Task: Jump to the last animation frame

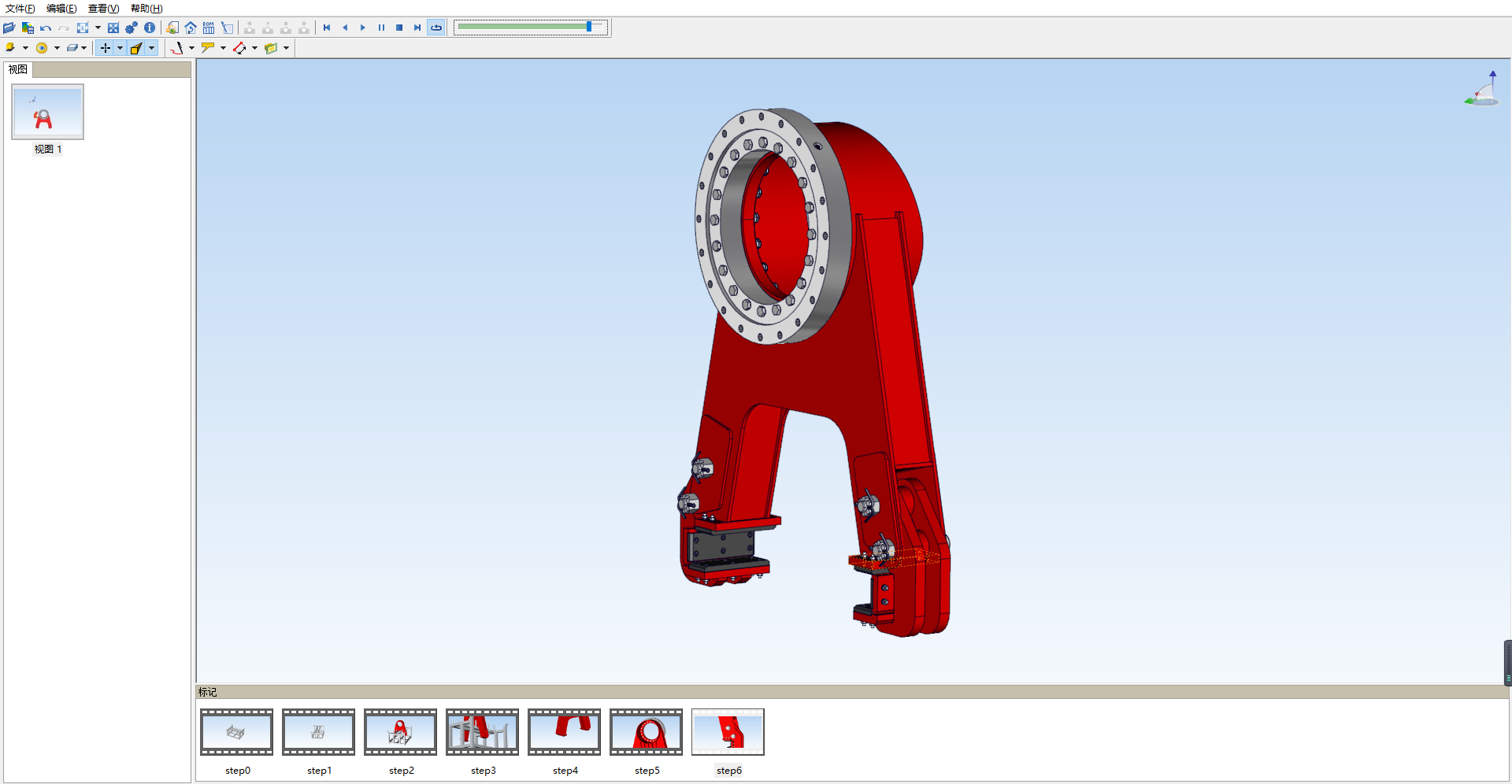Action: 417,28
